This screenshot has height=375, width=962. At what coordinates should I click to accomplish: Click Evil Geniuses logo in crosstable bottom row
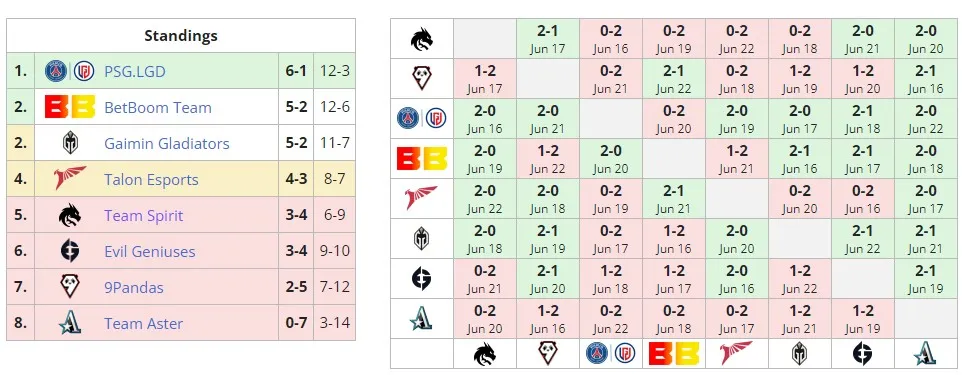click(x=863, y=354)
